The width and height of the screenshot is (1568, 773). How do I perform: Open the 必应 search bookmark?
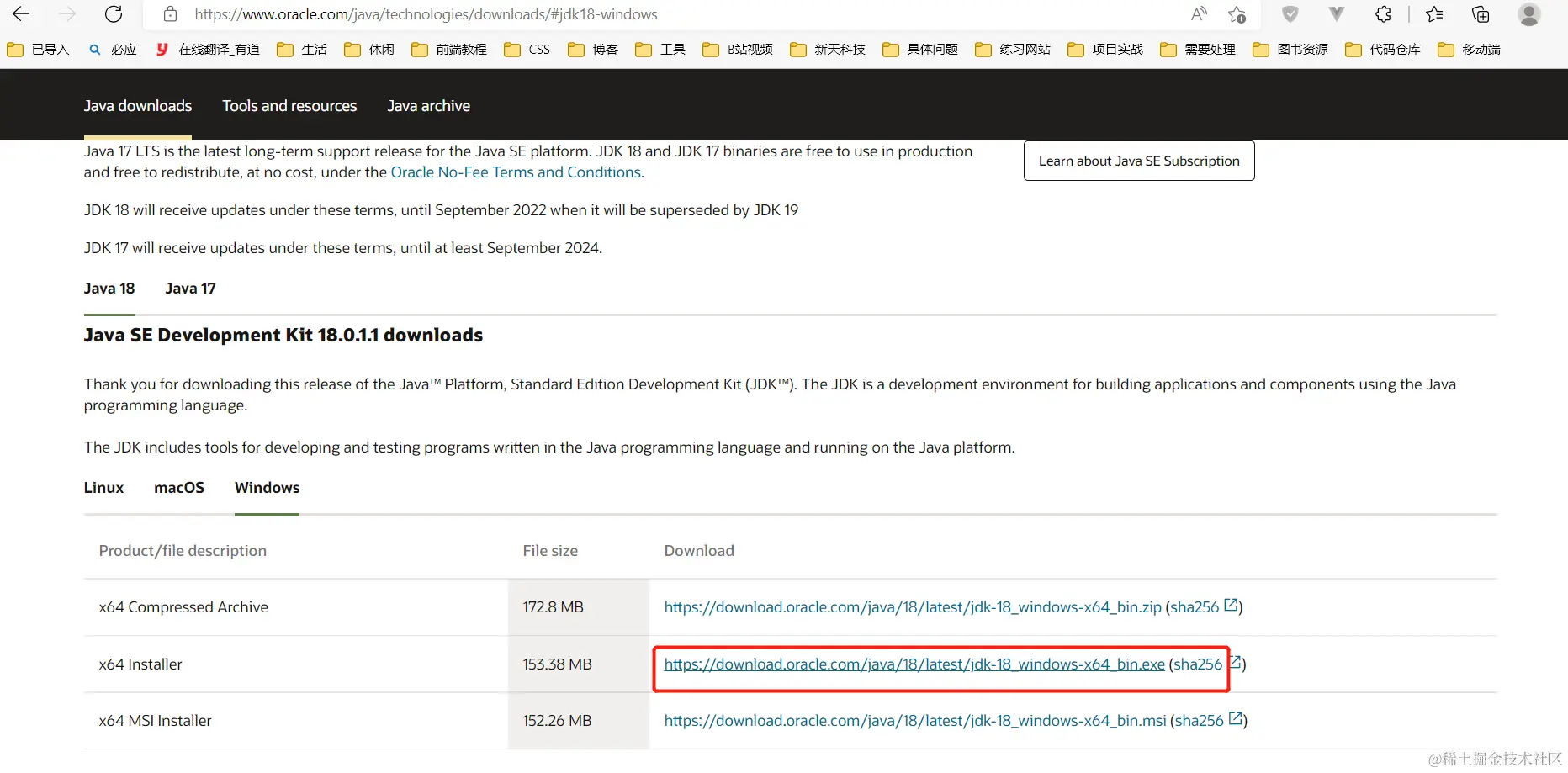click(113, 50)
